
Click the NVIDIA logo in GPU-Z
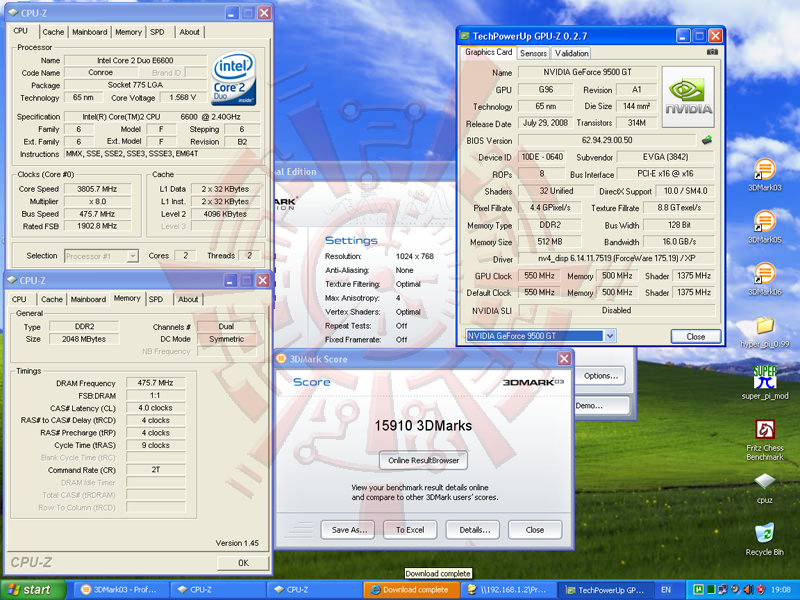pyautogui.click(x=688, y=97)
